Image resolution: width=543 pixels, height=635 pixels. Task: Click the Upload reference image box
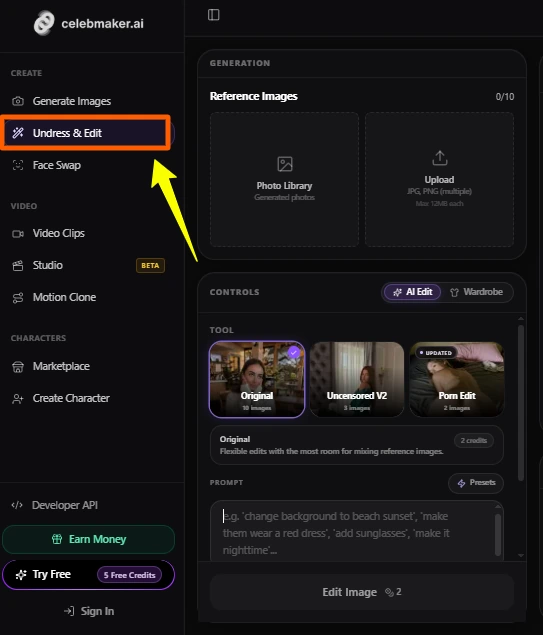(x=439, y=179)
